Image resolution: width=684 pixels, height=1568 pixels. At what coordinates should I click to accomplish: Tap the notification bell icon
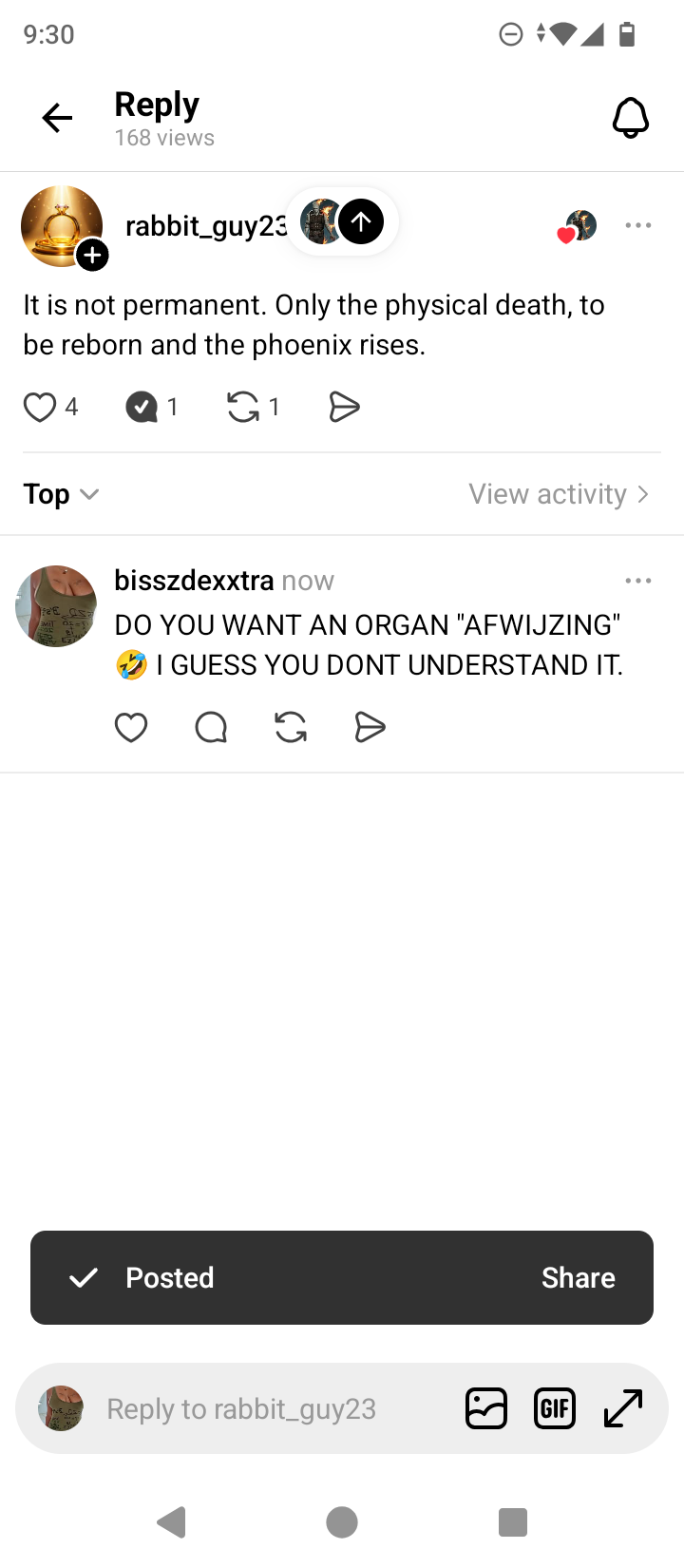click(x=631, y=118)
